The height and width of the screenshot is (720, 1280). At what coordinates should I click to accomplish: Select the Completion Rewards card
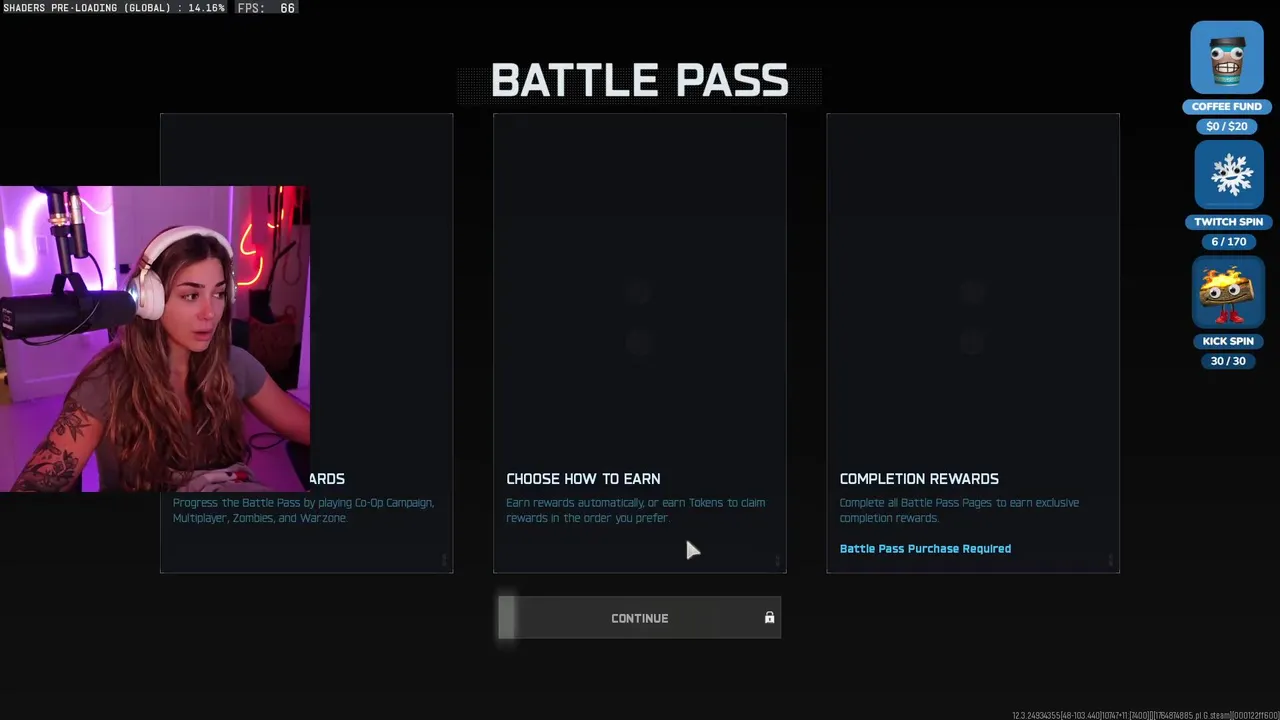click(973, 343)
